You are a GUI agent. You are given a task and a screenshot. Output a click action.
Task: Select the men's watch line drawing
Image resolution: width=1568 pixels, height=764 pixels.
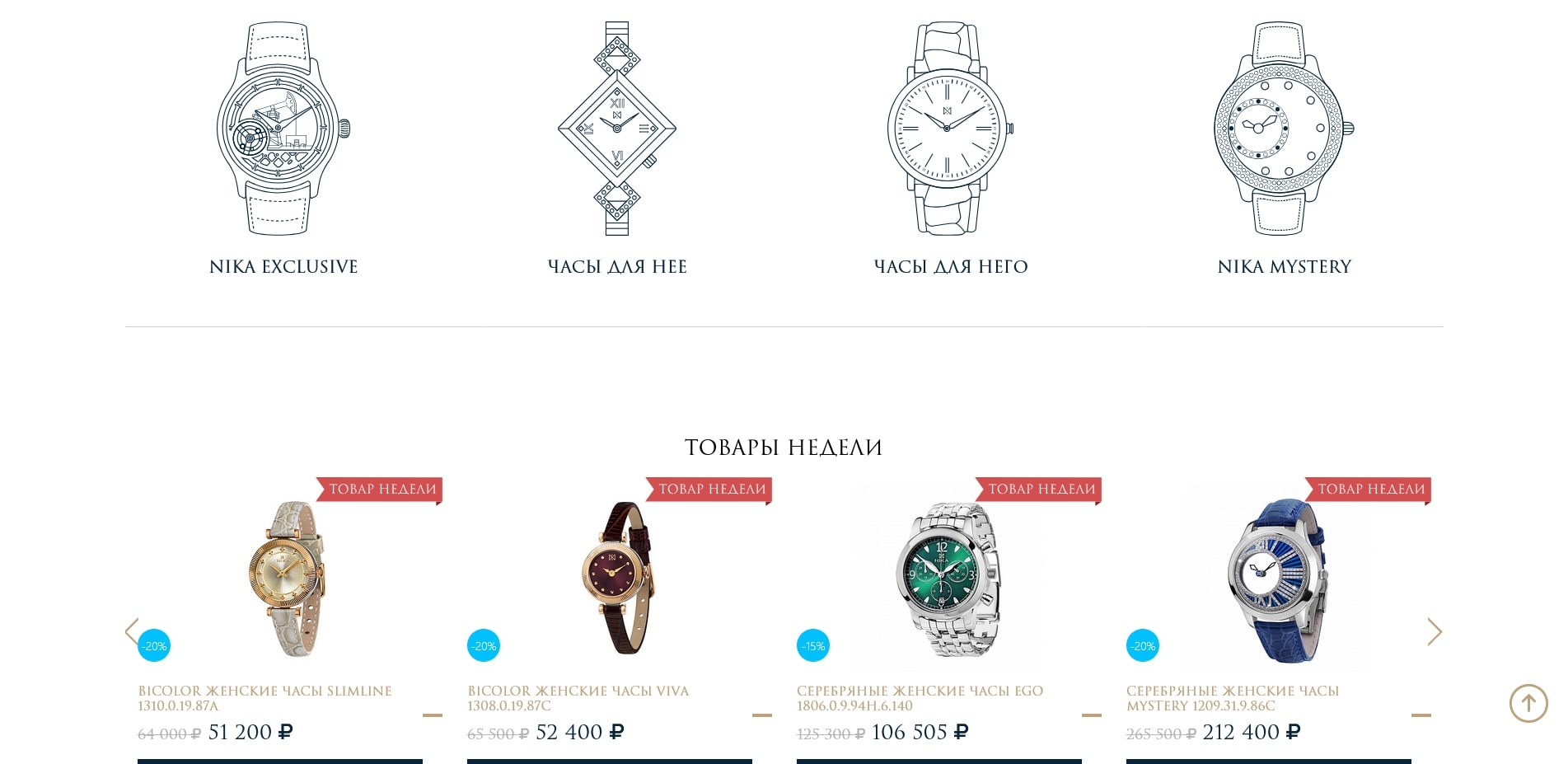[x=950, y=129]
